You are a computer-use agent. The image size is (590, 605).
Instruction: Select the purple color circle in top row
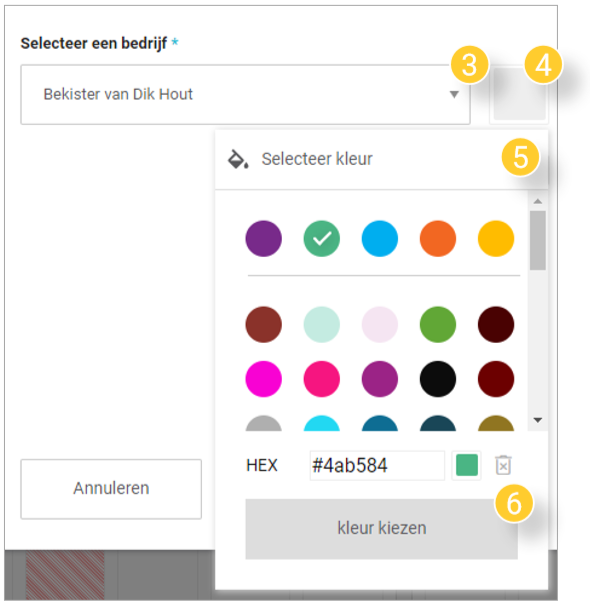(x=264, y=238)
